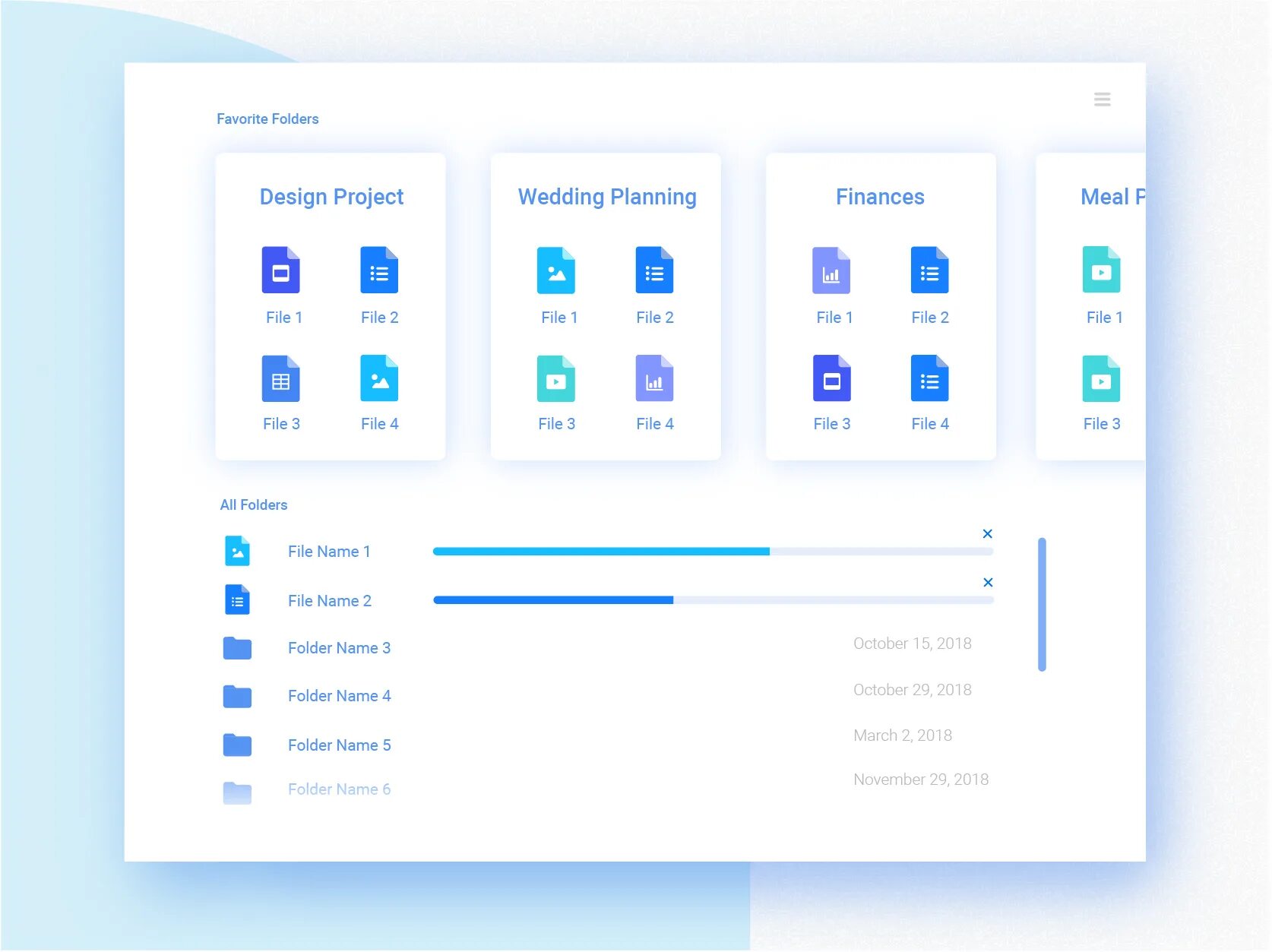Open Design Project File 4 image icon
The width and height of the screenshot is (1272, 952).
pos(379,378)
